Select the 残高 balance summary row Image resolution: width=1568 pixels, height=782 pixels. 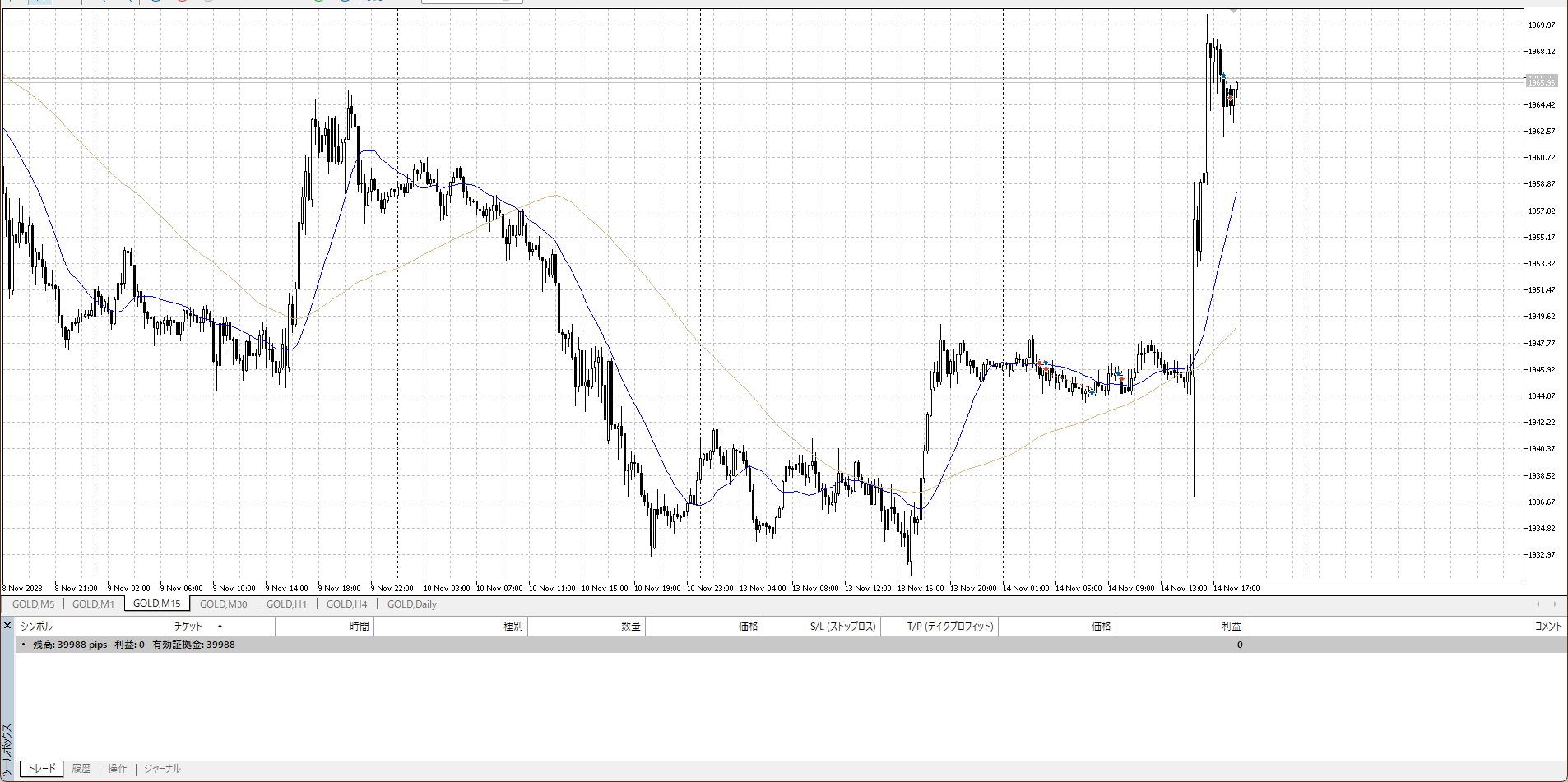[133, 645]
